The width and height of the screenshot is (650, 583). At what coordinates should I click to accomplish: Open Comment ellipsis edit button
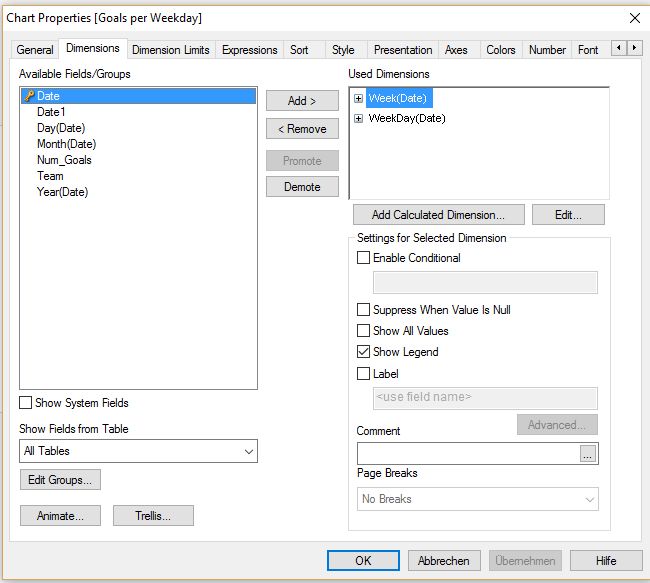(x=588, y=454)
